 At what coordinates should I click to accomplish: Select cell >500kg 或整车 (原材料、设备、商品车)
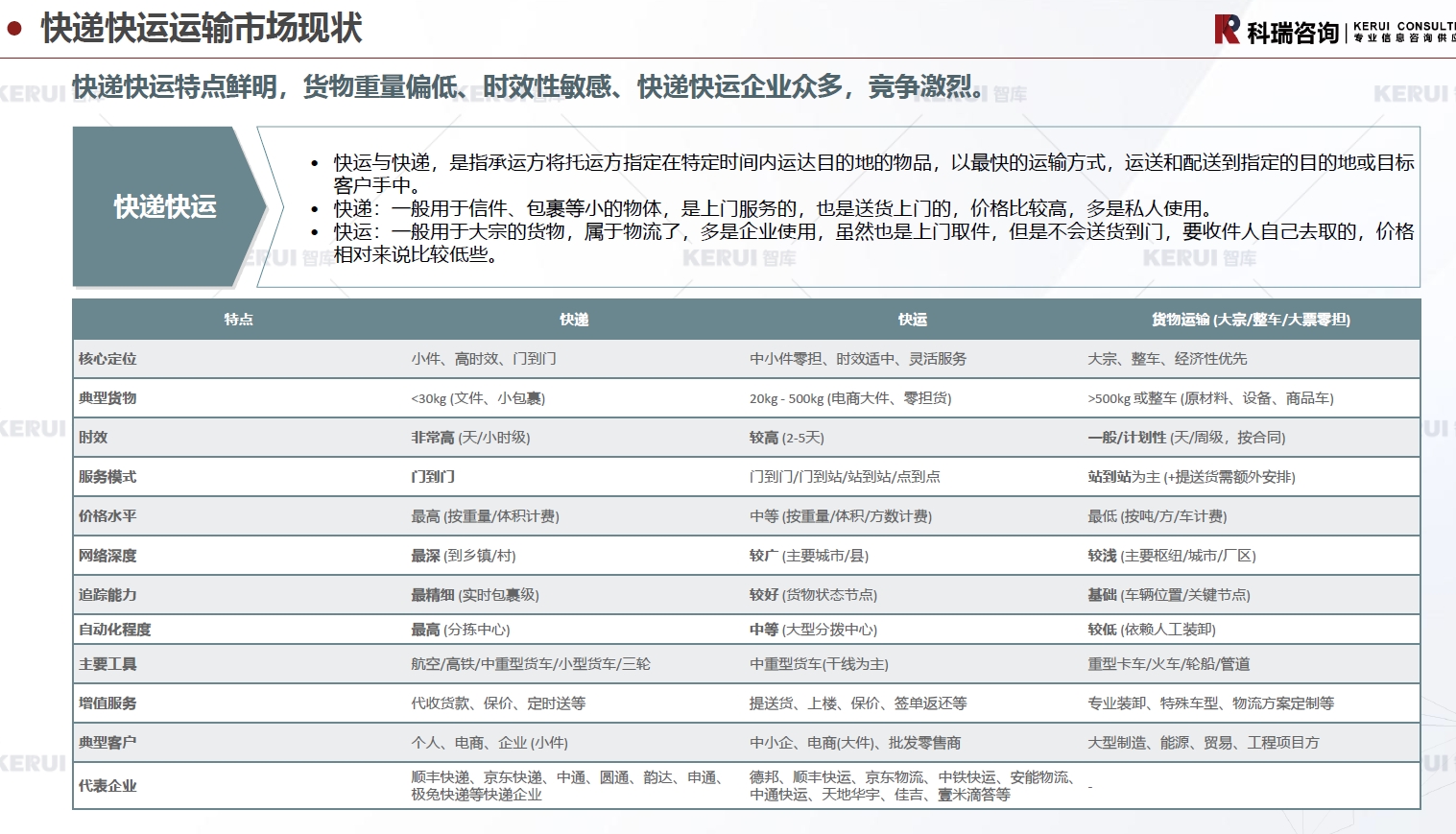pos(1210,398)
